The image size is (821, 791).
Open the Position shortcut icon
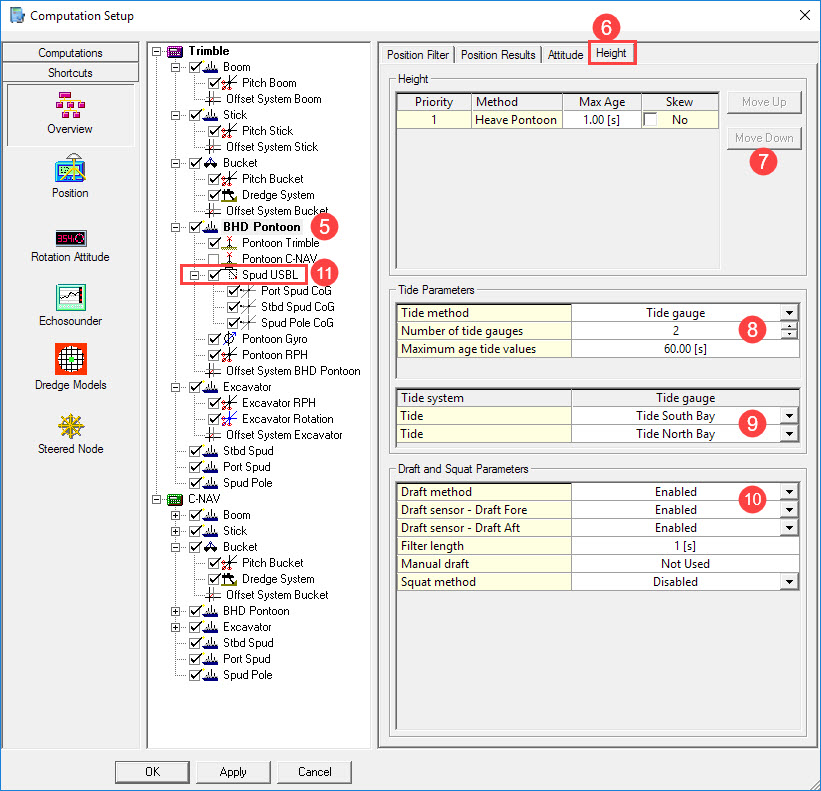[x=70, y=168]
